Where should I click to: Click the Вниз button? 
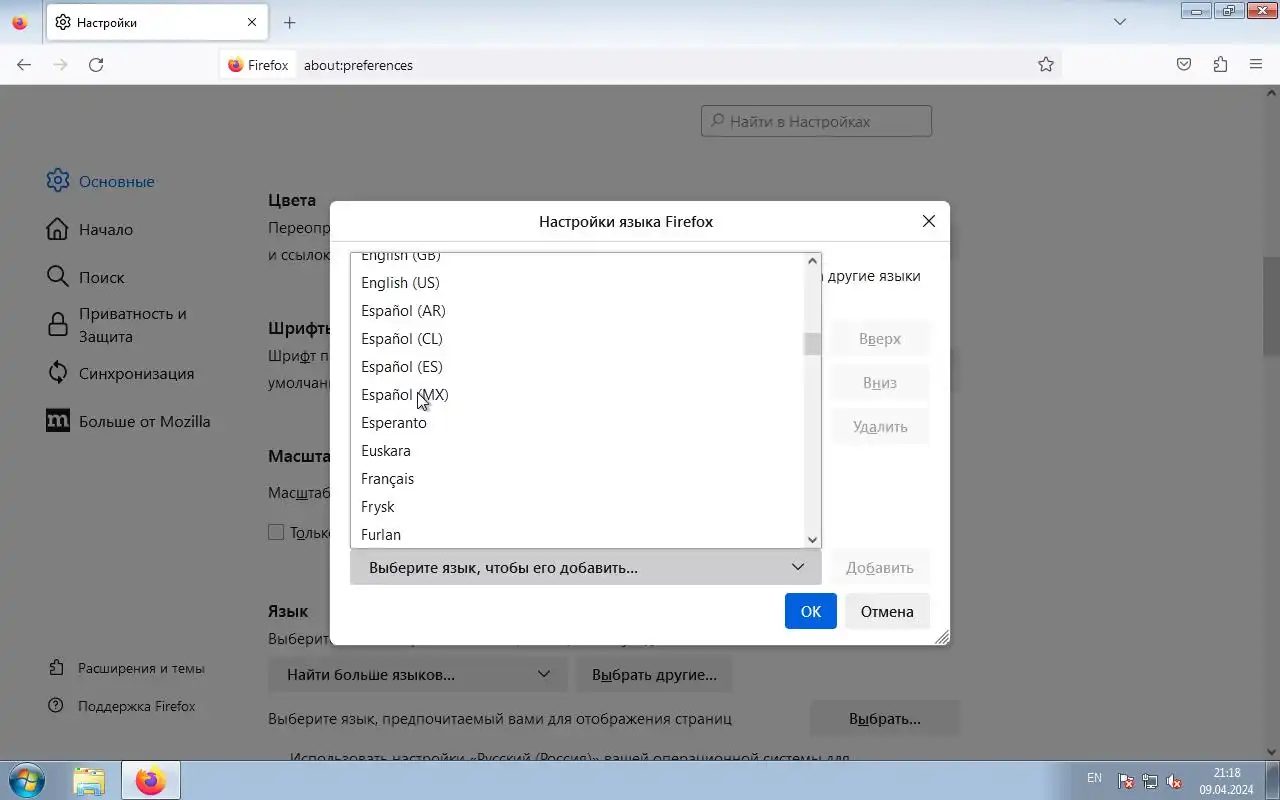880,383
